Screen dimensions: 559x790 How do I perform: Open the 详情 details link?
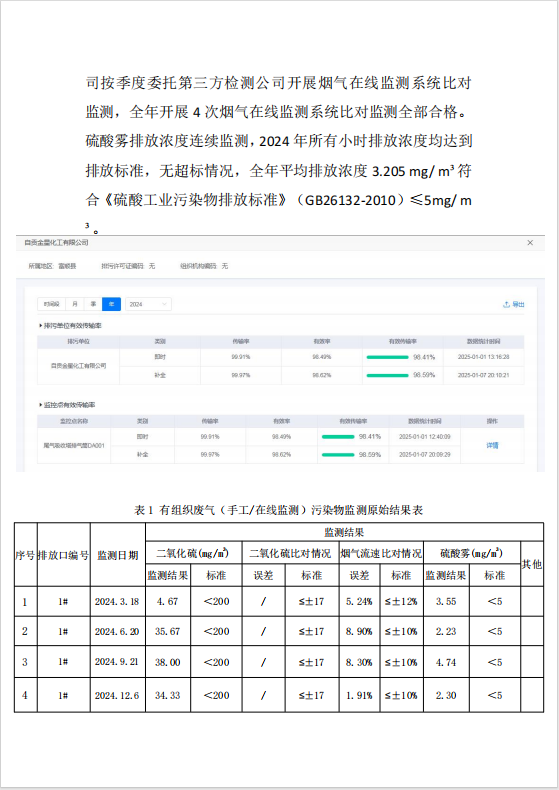(x=492, y=445)
